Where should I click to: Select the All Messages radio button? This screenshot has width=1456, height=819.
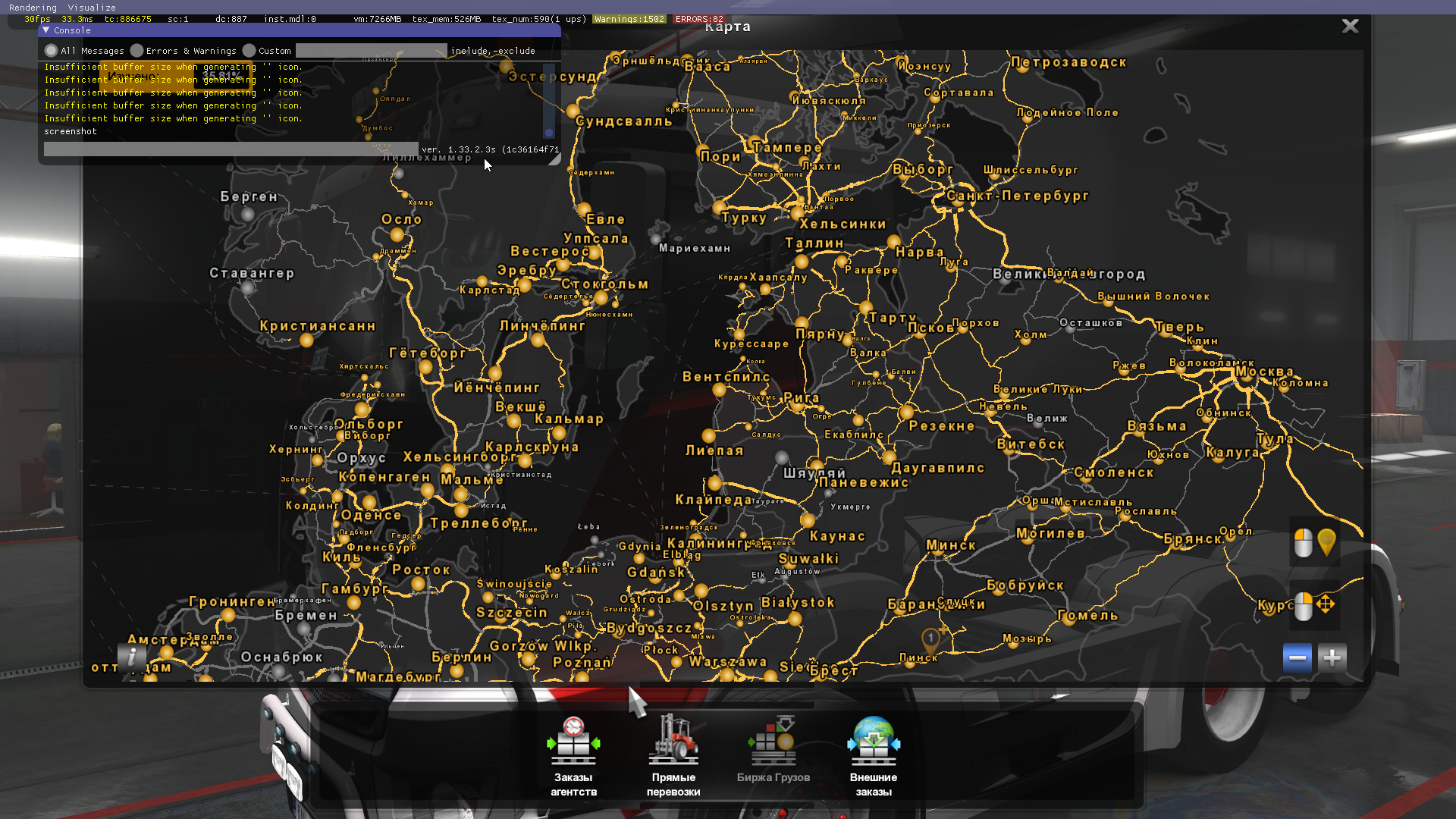[51, 51]
